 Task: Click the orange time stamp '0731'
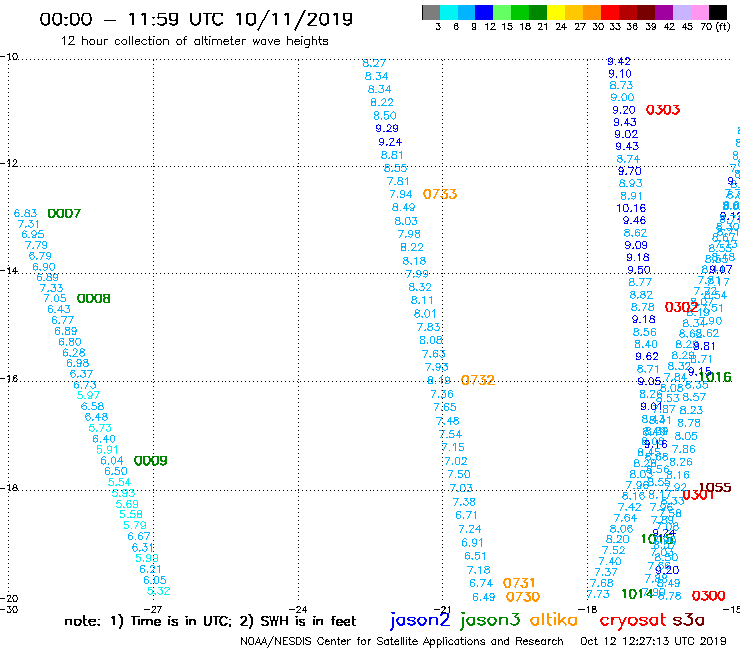click(x=519, y=583)
